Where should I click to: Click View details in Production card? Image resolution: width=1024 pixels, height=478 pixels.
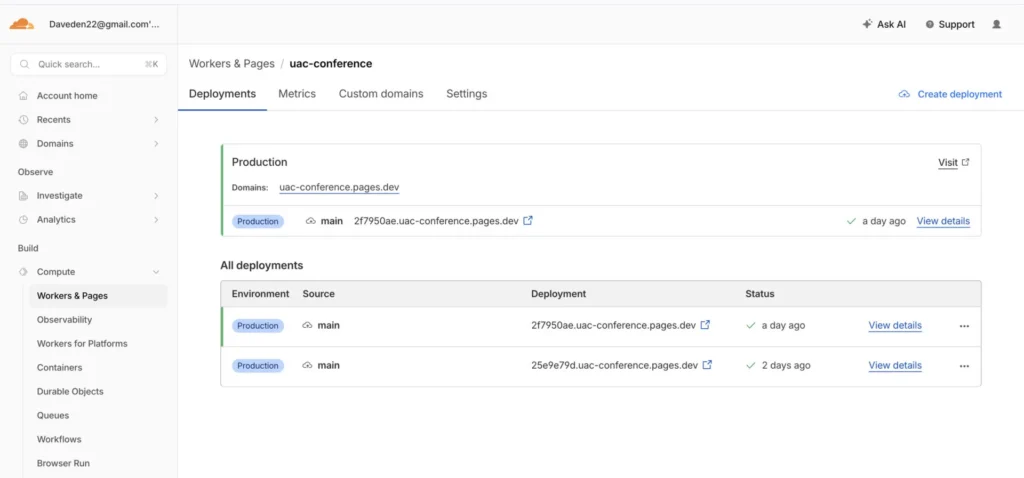(943, 221)
